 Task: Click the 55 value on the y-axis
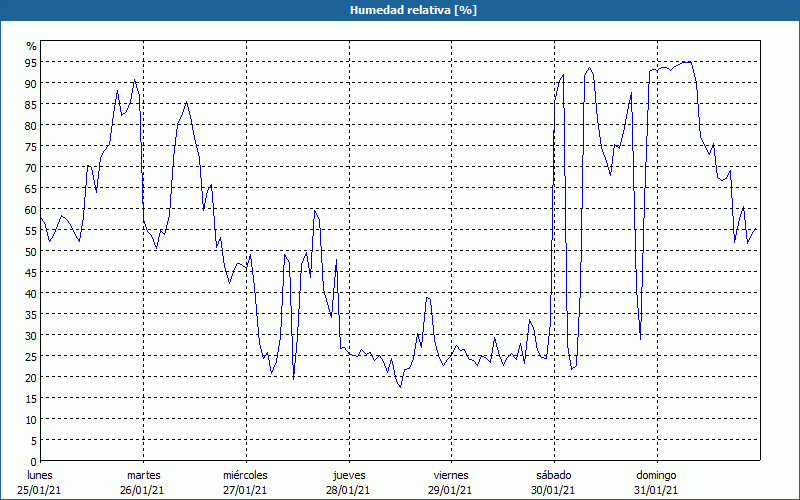(x=32, y=230)
